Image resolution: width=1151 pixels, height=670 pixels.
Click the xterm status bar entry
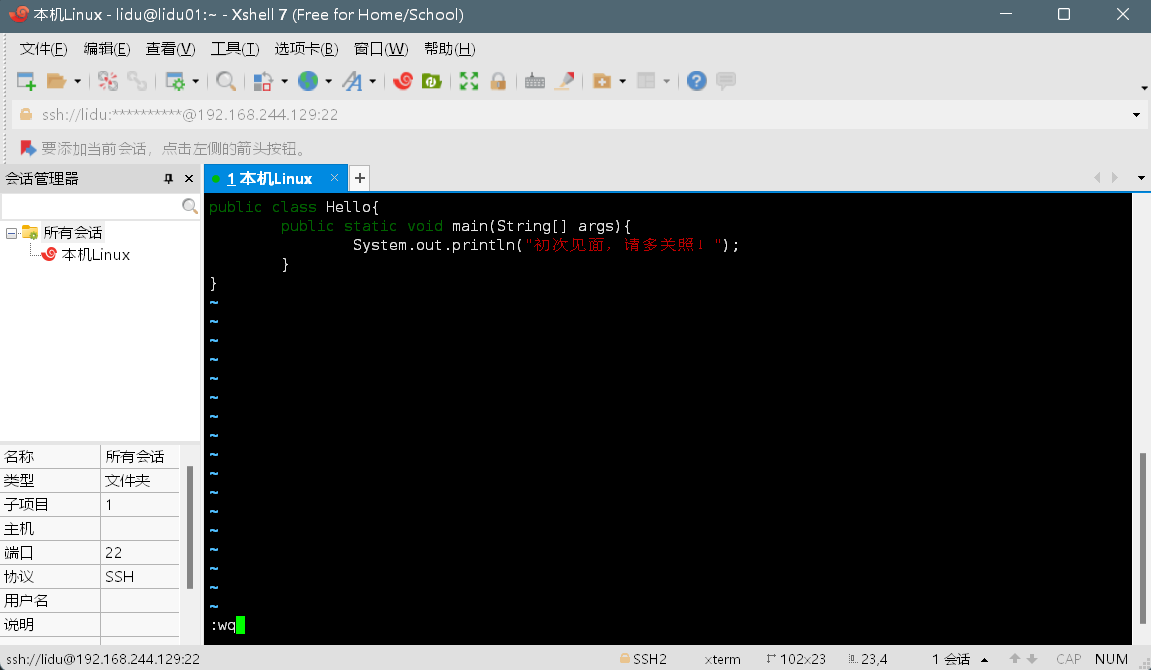tap(722, 659)
